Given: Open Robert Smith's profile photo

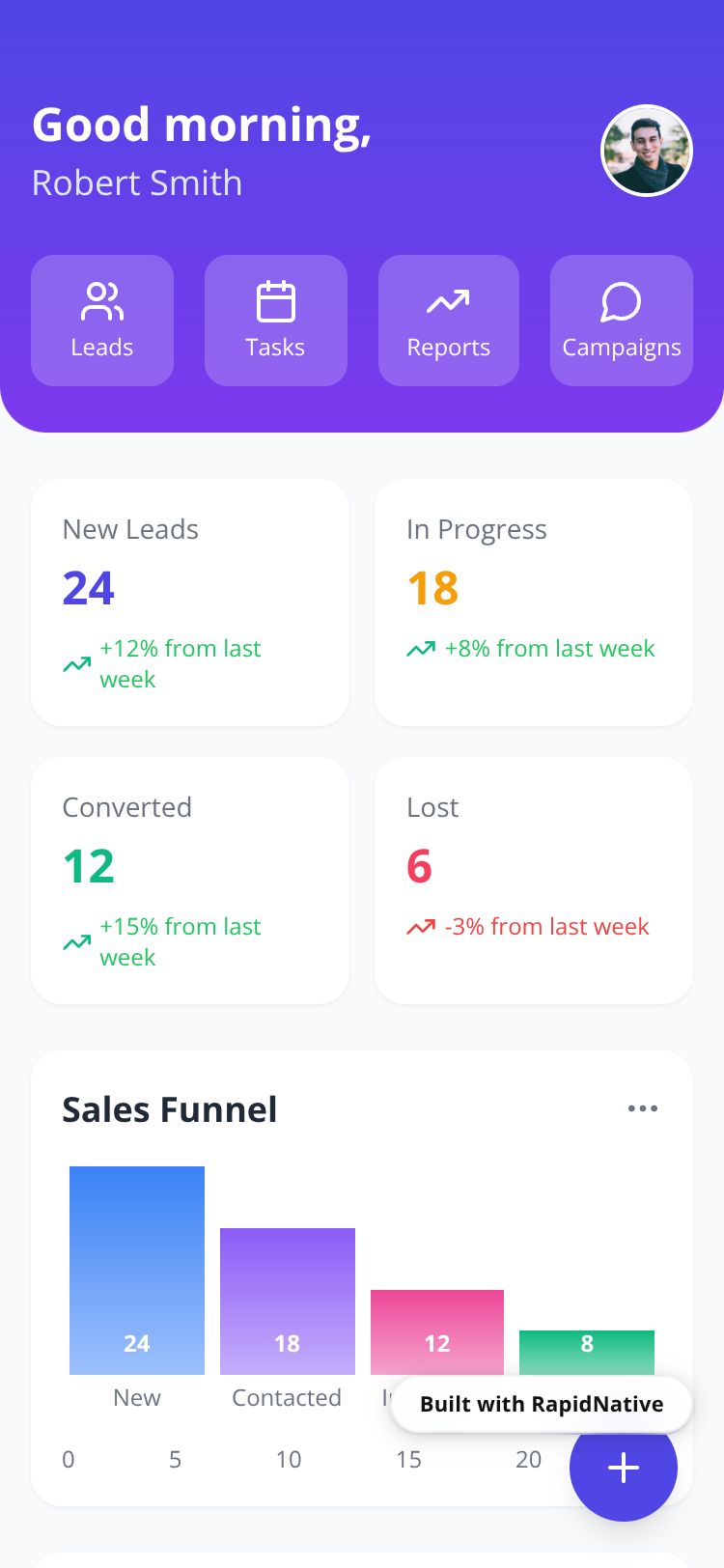Looking at the screenshot, I should (646, 151).
